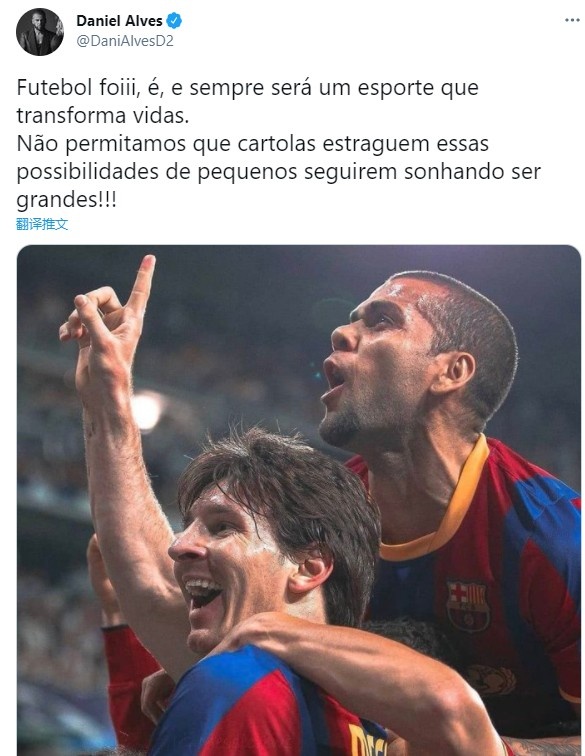Viewport: 585px width, 756px height.
Task: Click the word 'grandes!!!' in the tweet
Action: coord(67,199)
